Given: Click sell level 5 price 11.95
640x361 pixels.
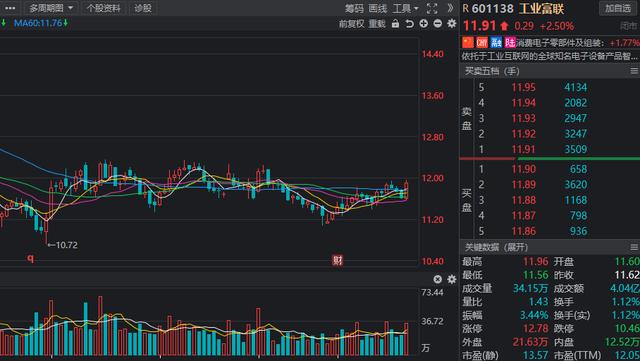Looking at the screenshot, I should pyautogui.click(x=523, y=87).
